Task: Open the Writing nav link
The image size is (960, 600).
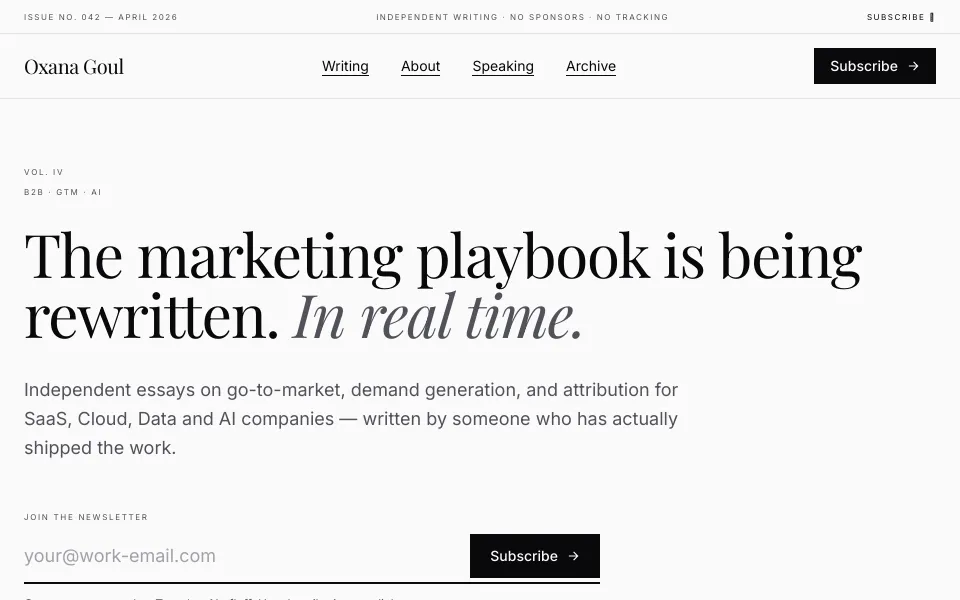Action: [345, 66]
